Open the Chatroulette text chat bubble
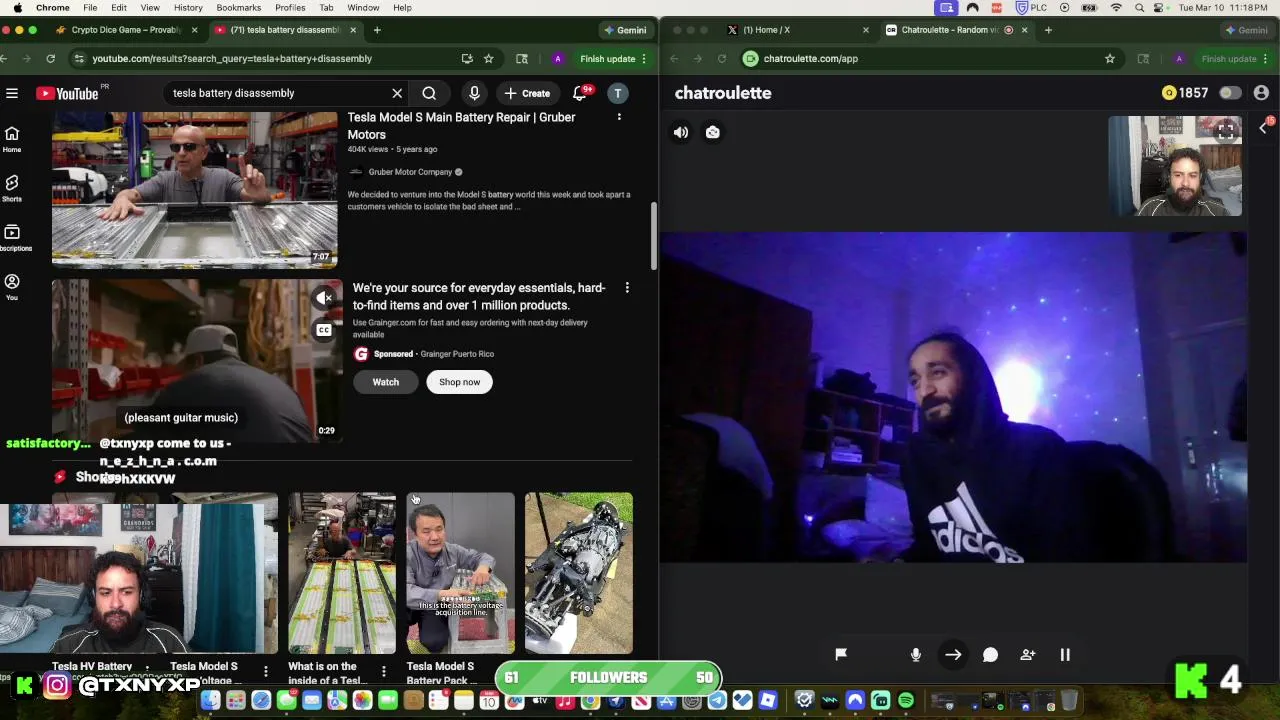The image size is (1280, 720). 990,655
